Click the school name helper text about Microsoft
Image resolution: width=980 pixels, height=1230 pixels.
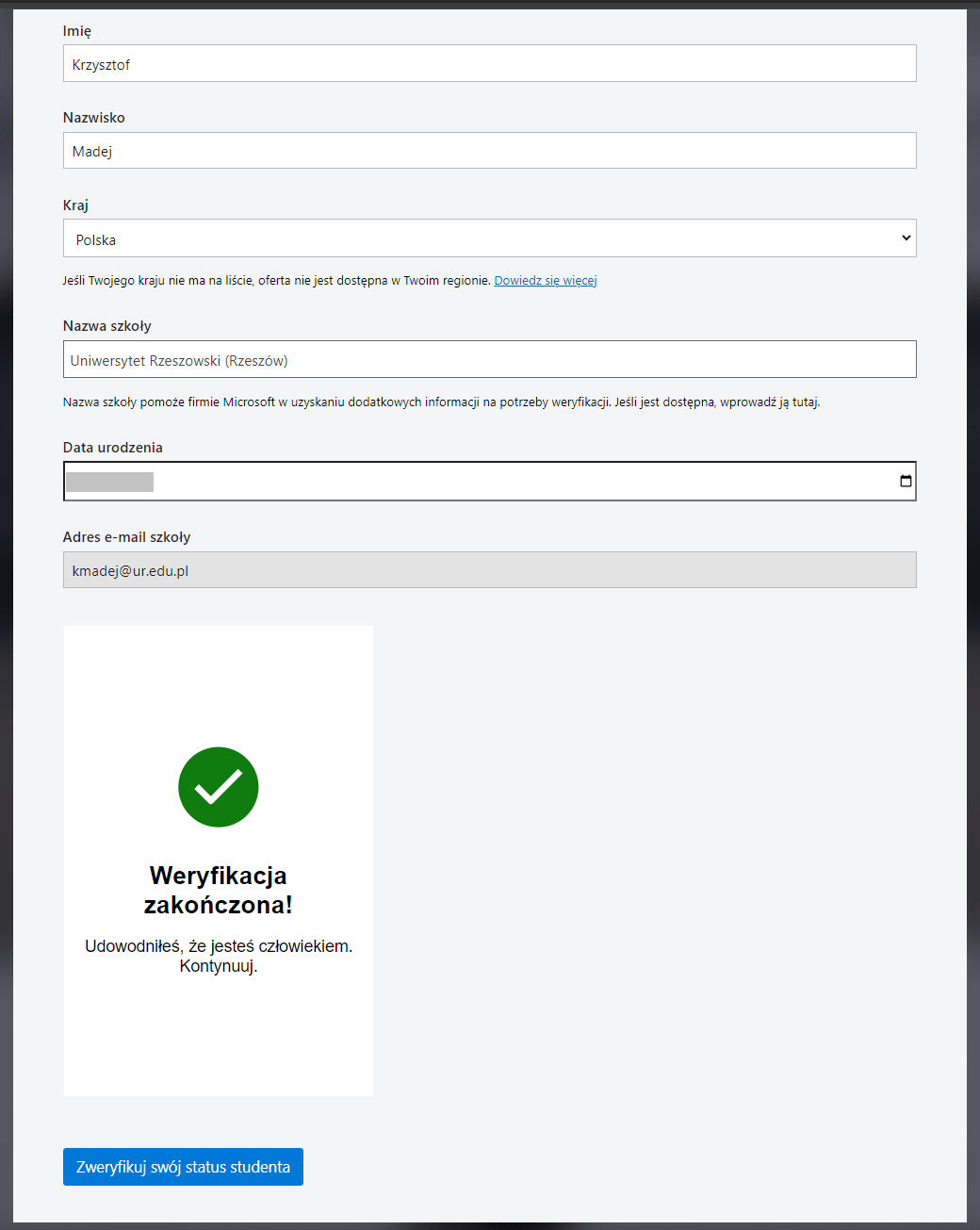point(441,402)
